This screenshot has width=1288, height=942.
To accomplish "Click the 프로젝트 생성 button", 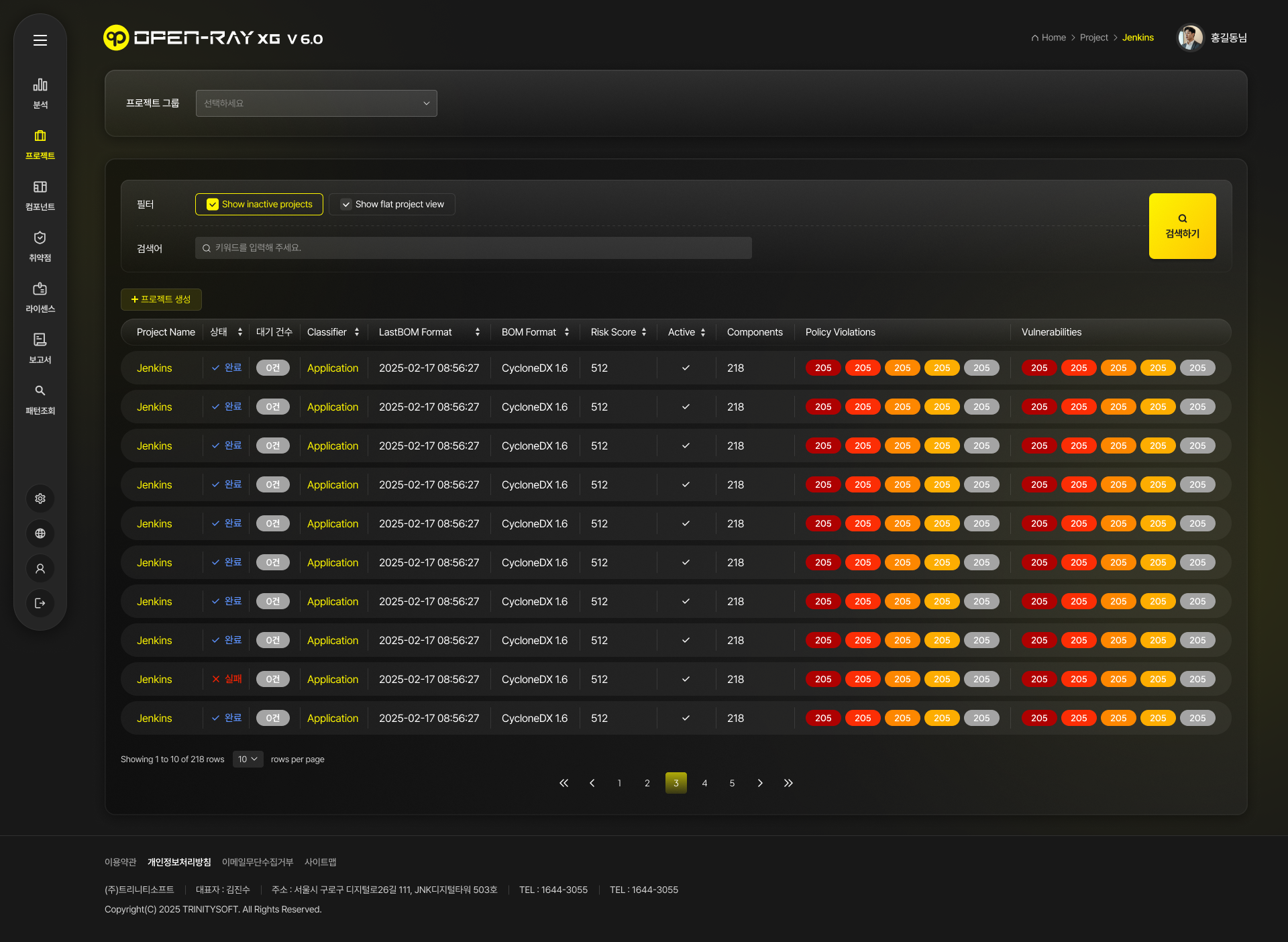I will click(x=161, y=299).
